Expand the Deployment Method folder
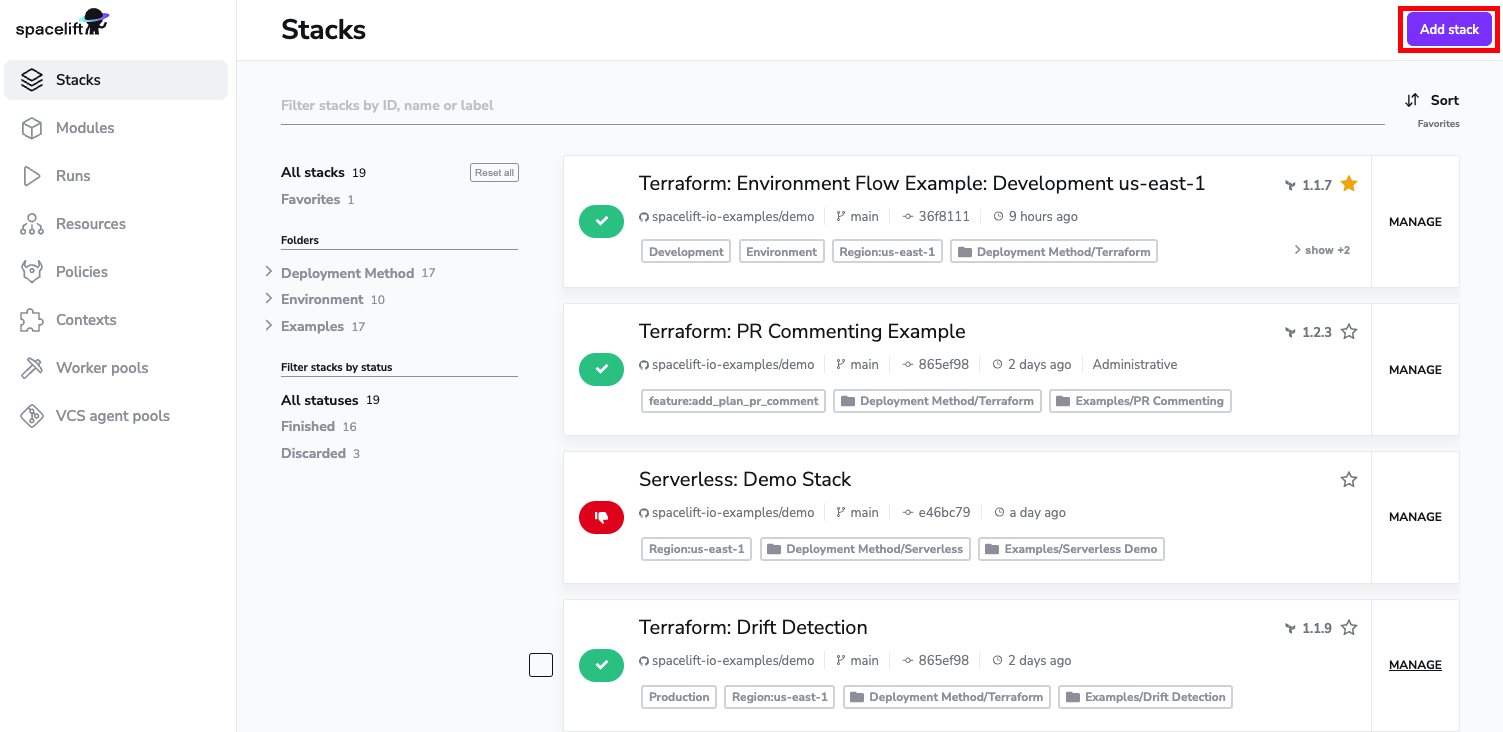Image resolution: width=1503 pixels, height=732 pixels. tap(269, 273)
